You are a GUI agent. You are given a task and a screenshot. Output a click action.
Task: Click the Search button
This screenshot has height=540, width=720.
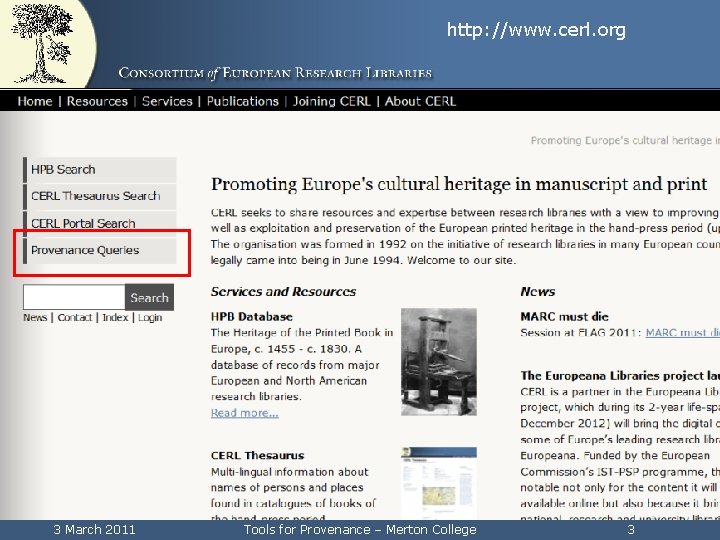click(149, 297)
